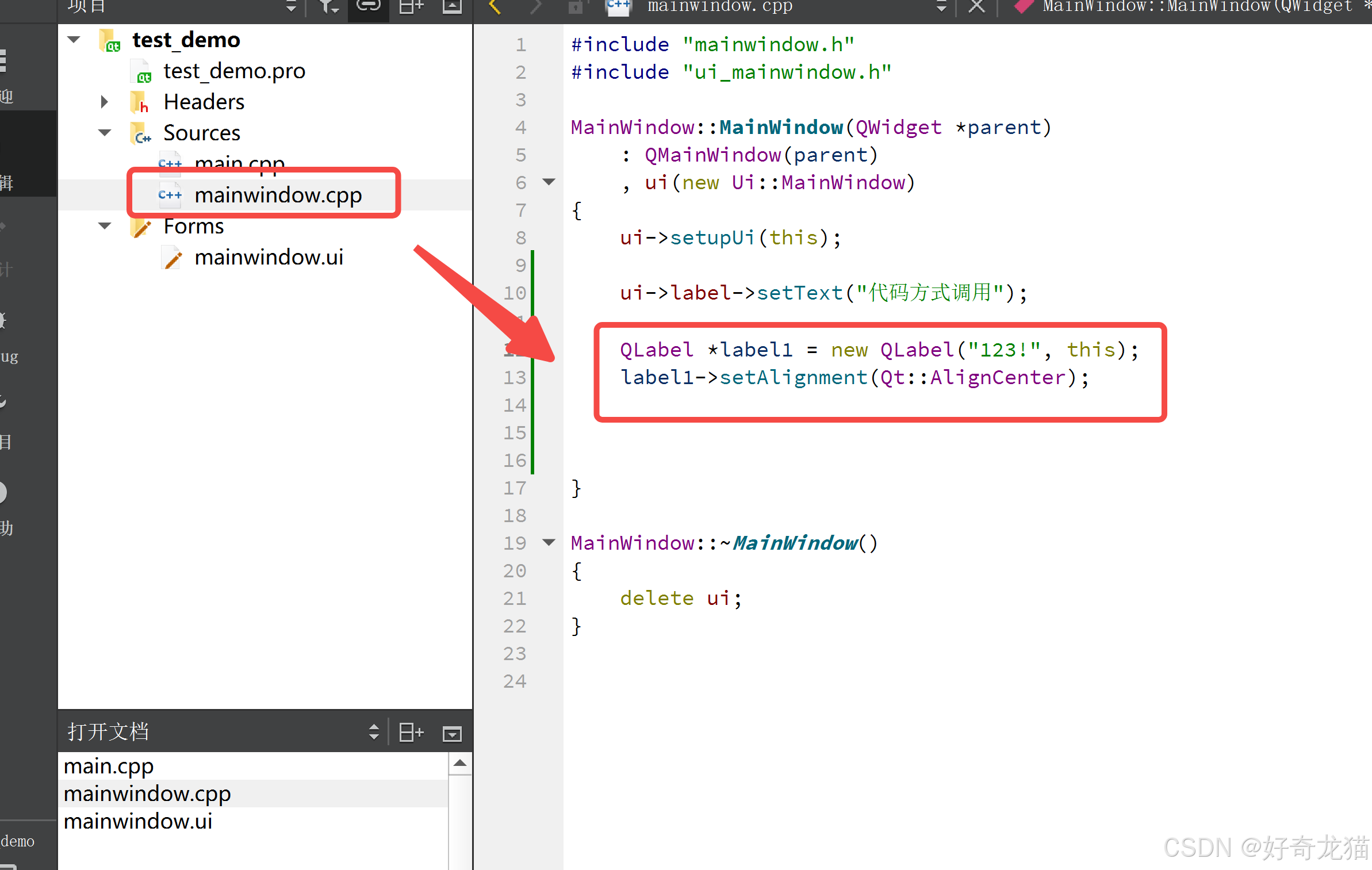Click the #include "mainwindow.h" line

click(713, 44)
